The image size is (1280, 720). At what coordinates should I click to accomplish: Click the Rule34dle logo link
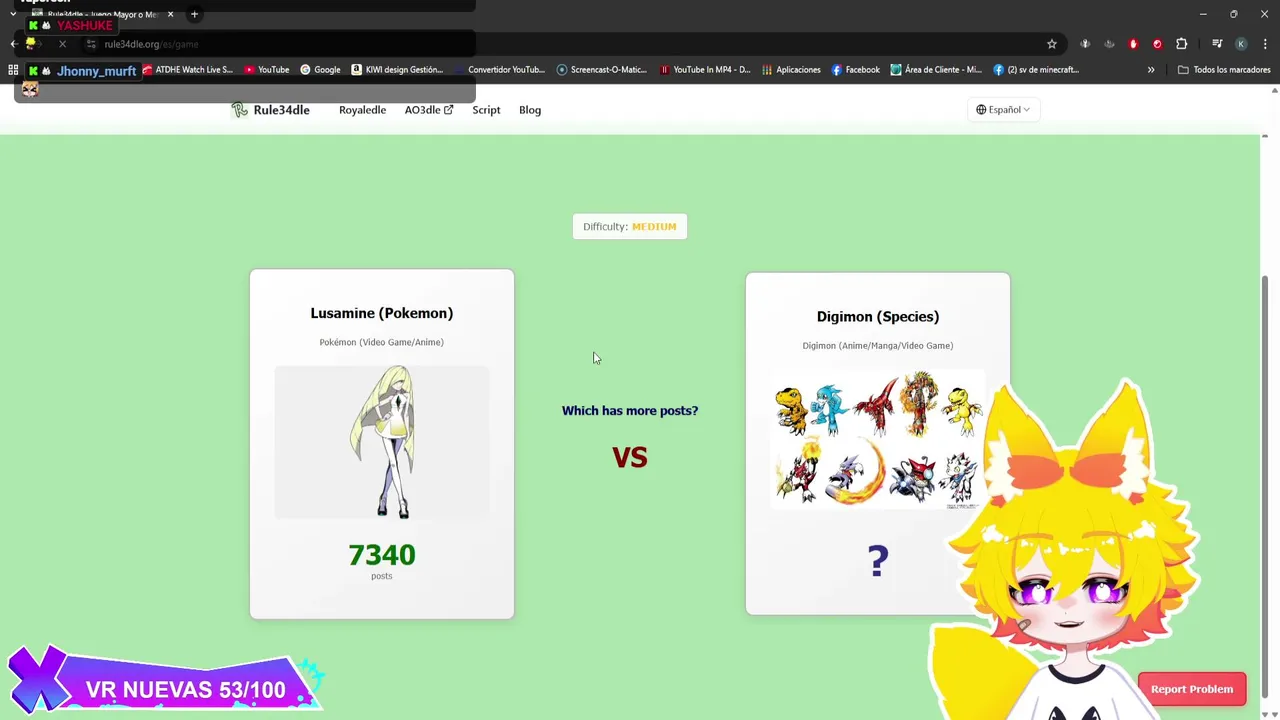[x=270, y=110]
